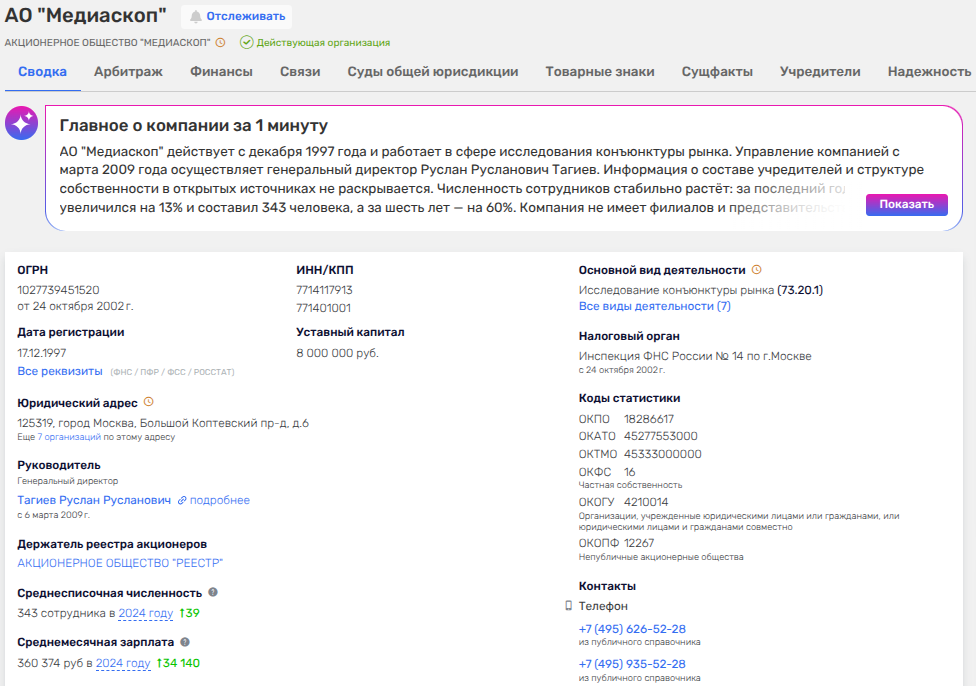The image size is (976, 686).
Task: Switch to the Арбитраж tab
Action: 128,71
